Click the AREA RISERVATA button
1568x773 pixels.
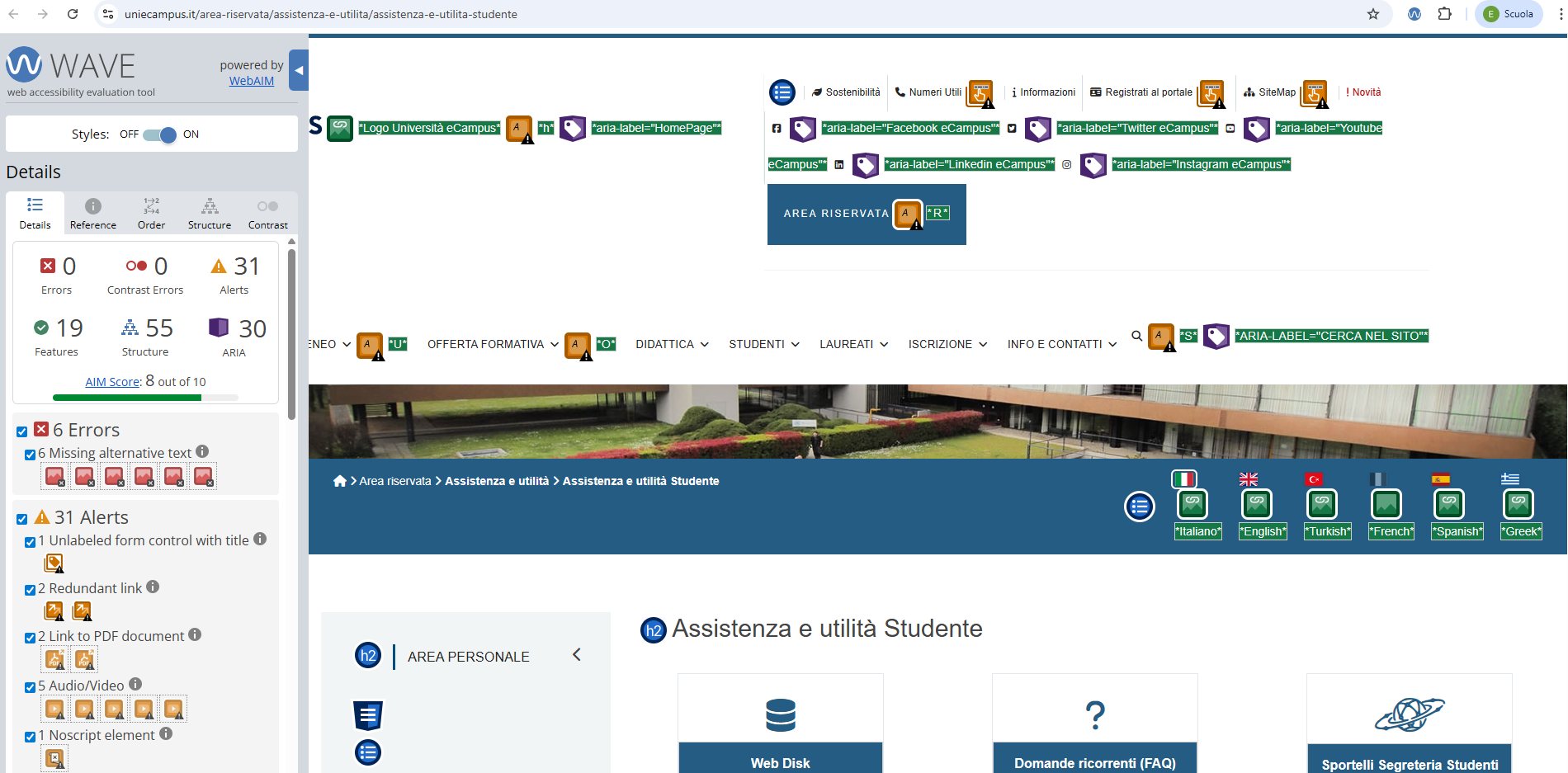836,214
